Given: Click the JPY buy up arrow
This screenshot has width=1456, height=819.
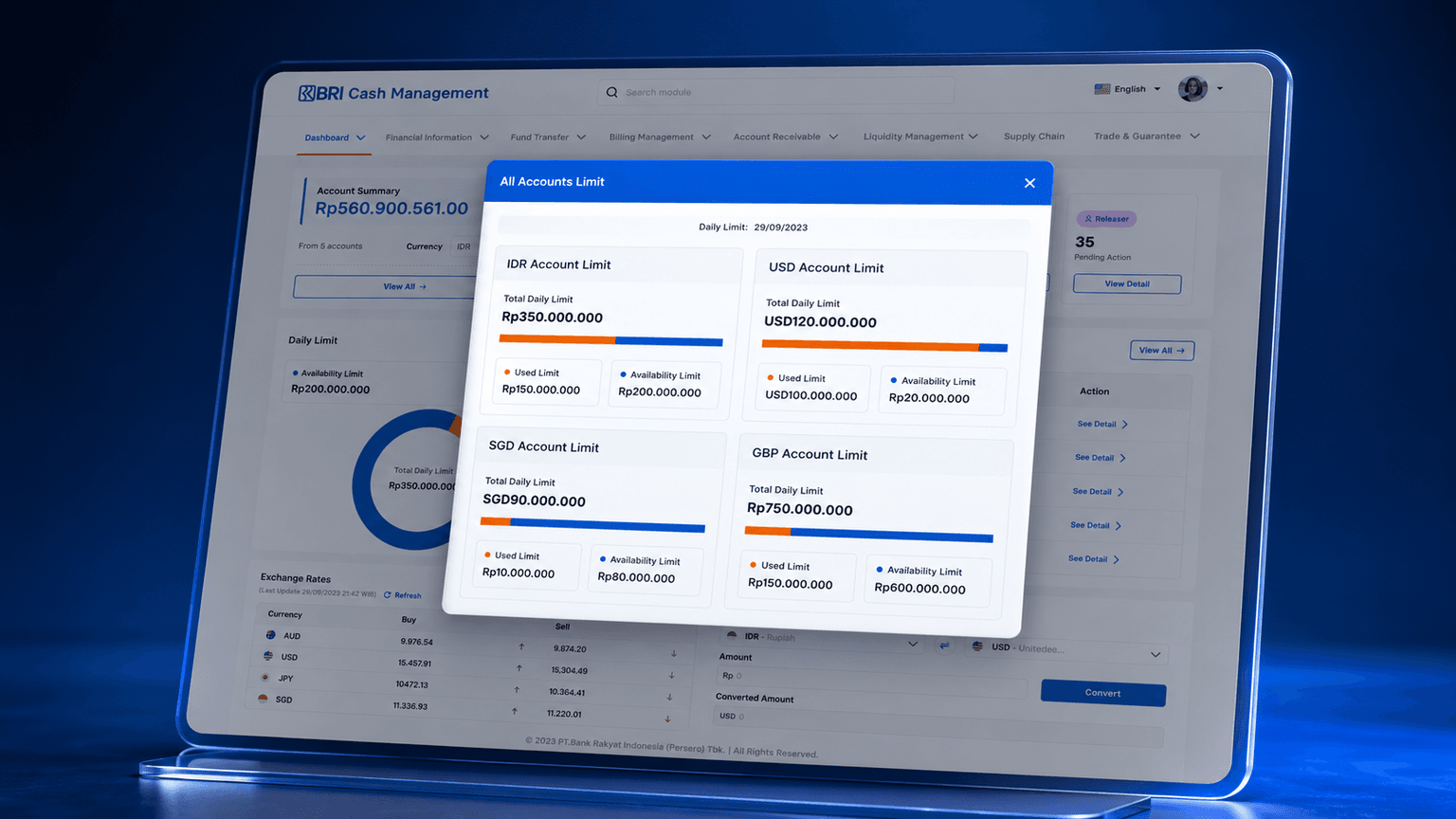Looking at the screenshot, I should (x=517, y=689).
